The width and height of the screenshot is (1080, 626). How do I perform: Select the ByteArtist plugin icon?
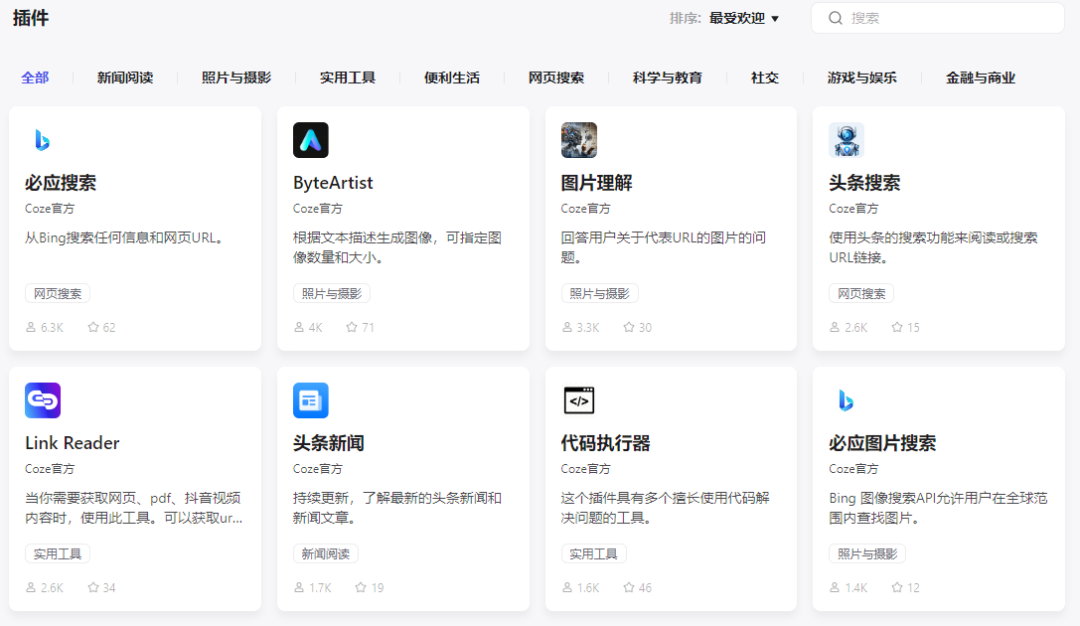pyautogui.click(x=310, y=140)
